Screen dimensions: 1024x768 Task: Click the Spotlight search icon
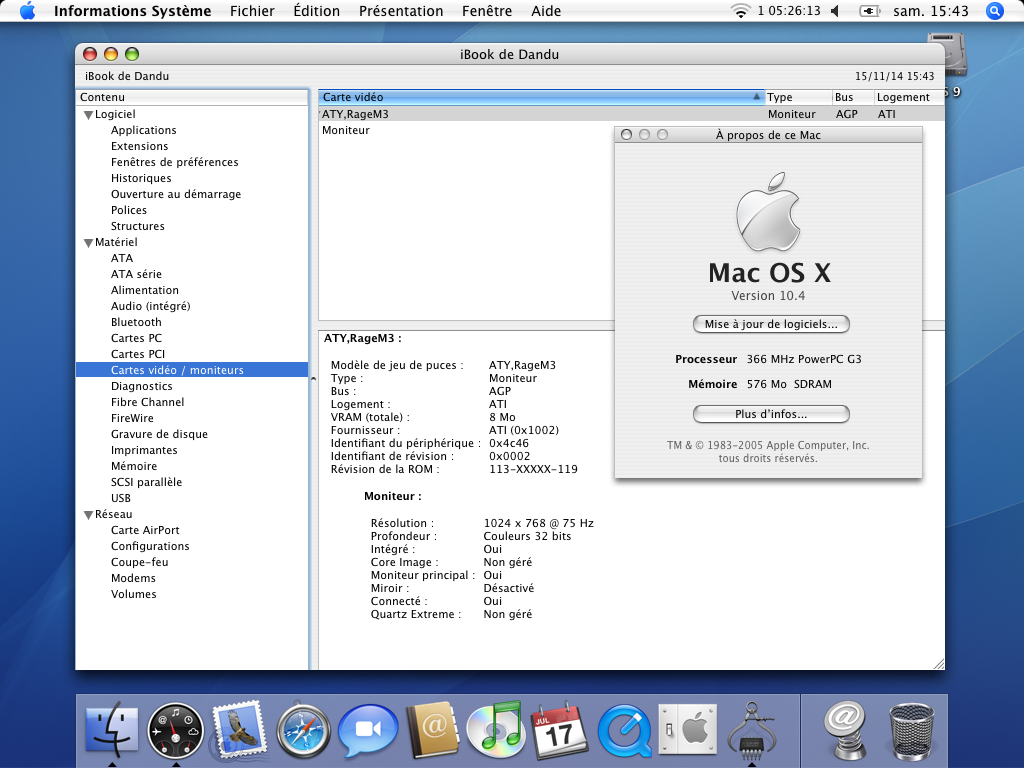tap(994, 10)
